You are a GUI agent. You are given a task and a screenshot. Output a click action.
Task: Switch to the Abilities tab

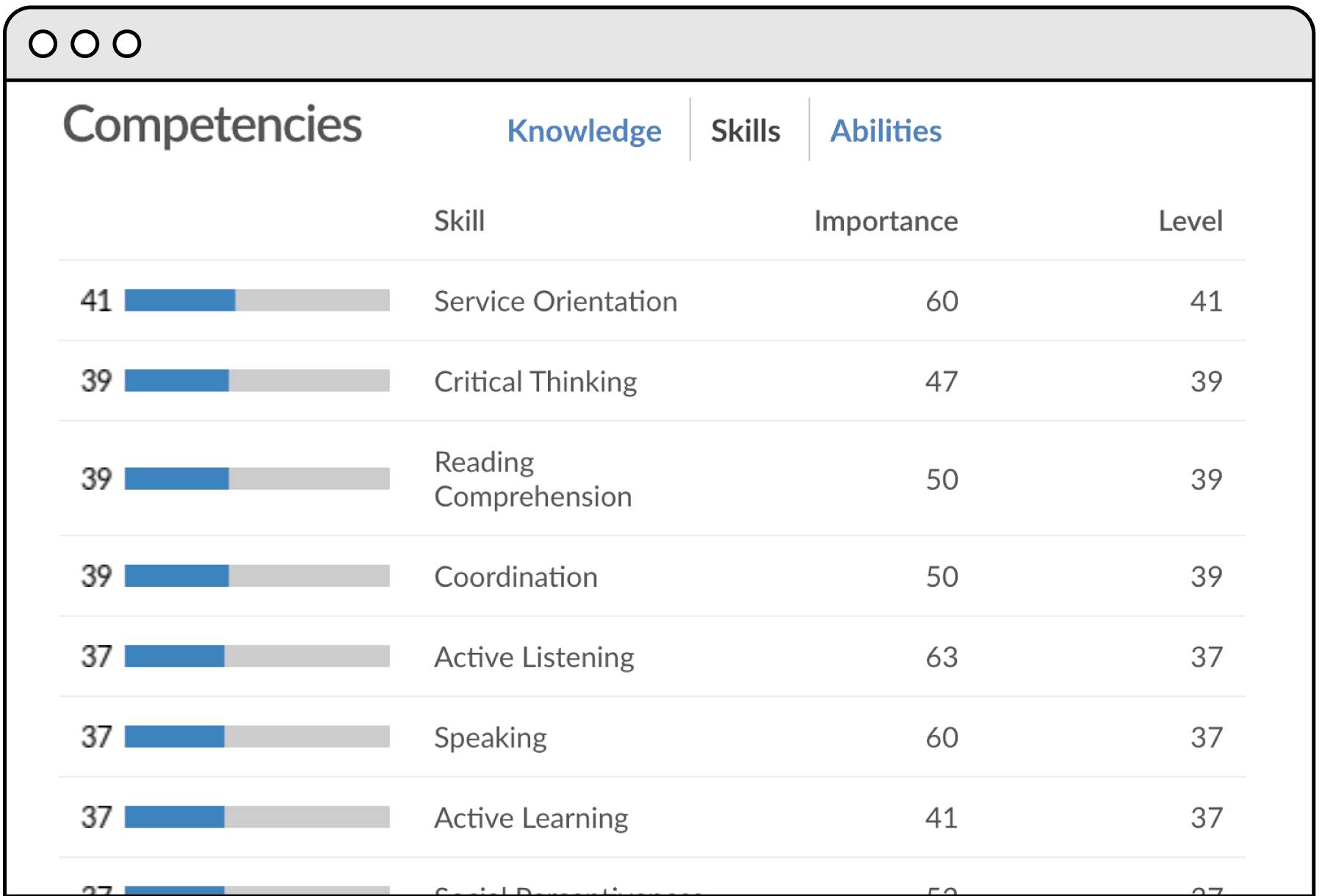[886, 131]
